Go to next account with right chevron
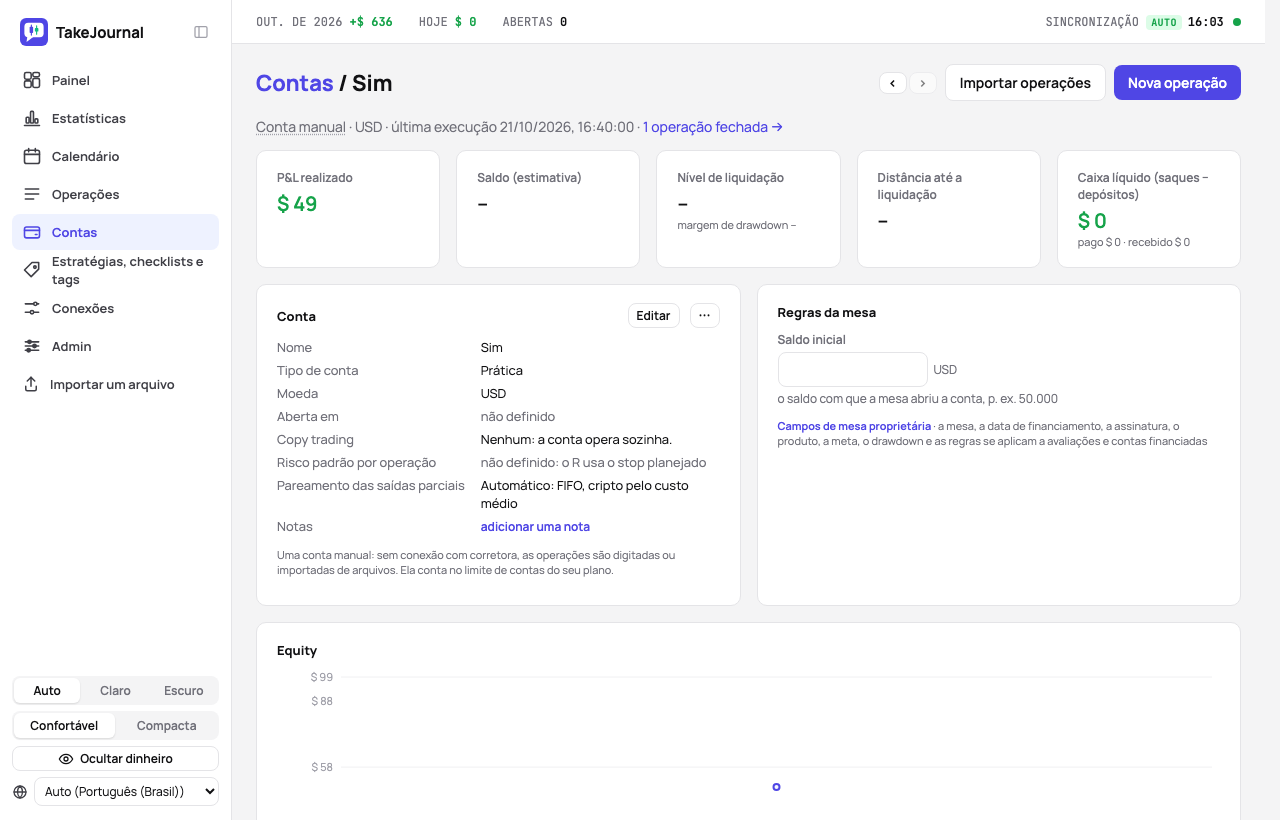1280x820 pixels. (923, 83)
